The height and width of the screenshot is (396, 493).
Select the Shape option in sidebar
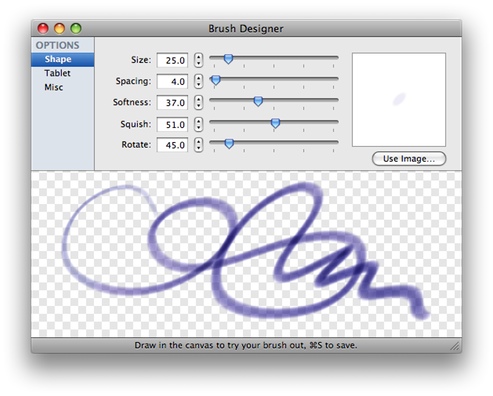coord(63,59)
